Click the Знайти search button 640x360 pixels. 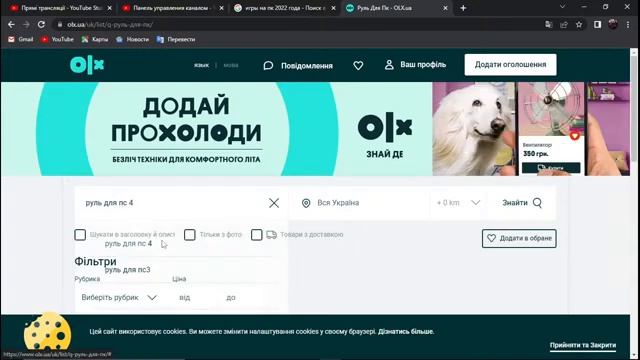522,203
